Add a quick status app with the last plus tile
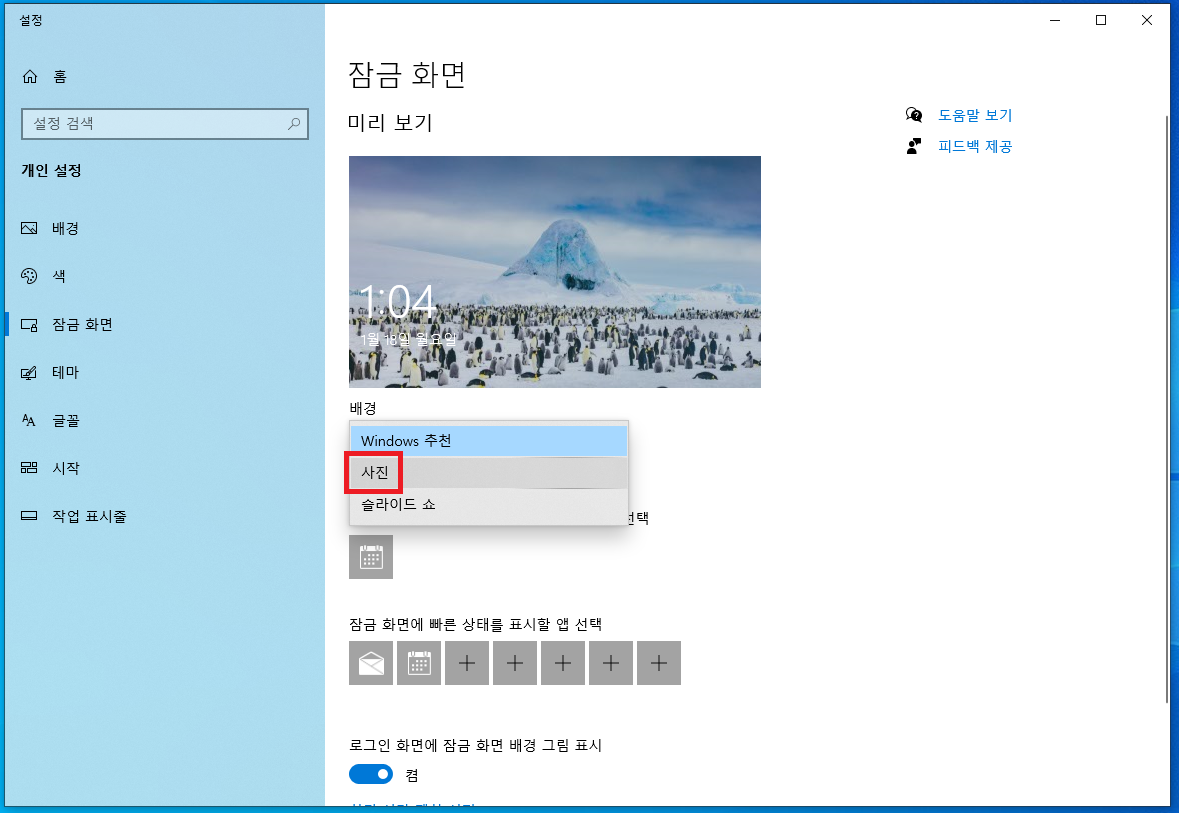The image size is (1179, 813). [659, 663]
